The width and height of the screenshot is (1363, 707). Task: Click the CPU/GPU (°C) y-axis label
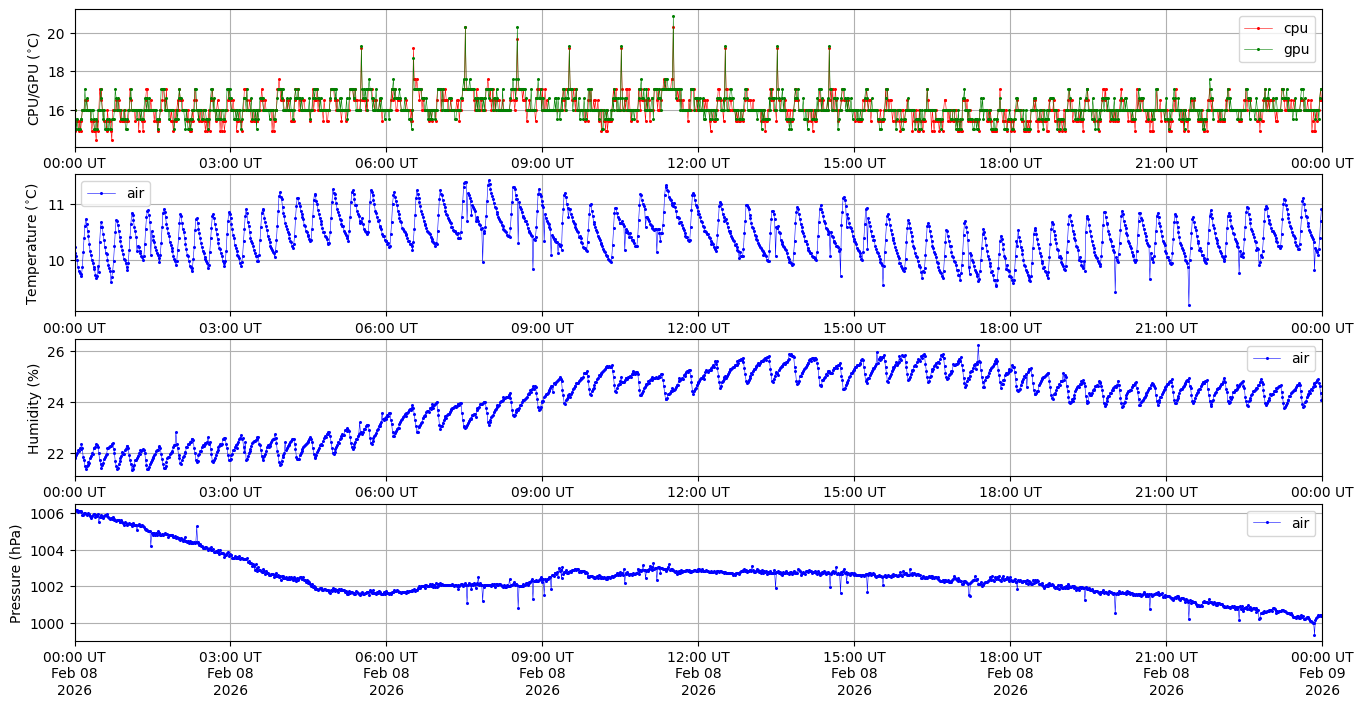coord(33,79)
